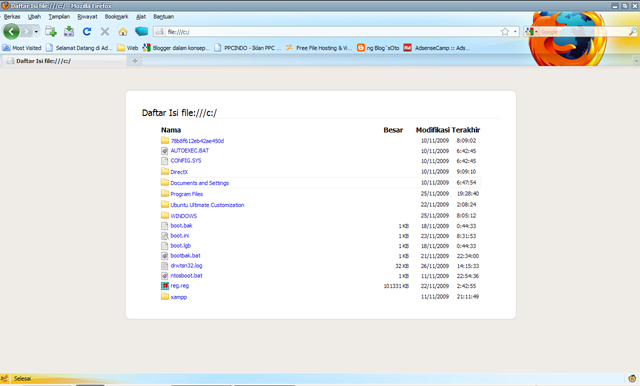Open the Documents and Settings folder
This screenshot has width=640, height=386.
coord(200,183)
